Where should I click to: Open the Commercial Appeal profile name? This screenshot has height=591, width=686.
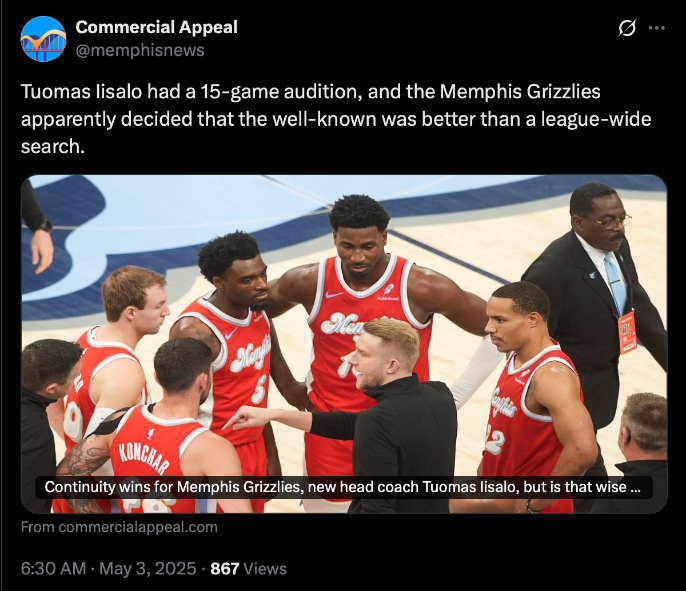(x=157, y=27)
